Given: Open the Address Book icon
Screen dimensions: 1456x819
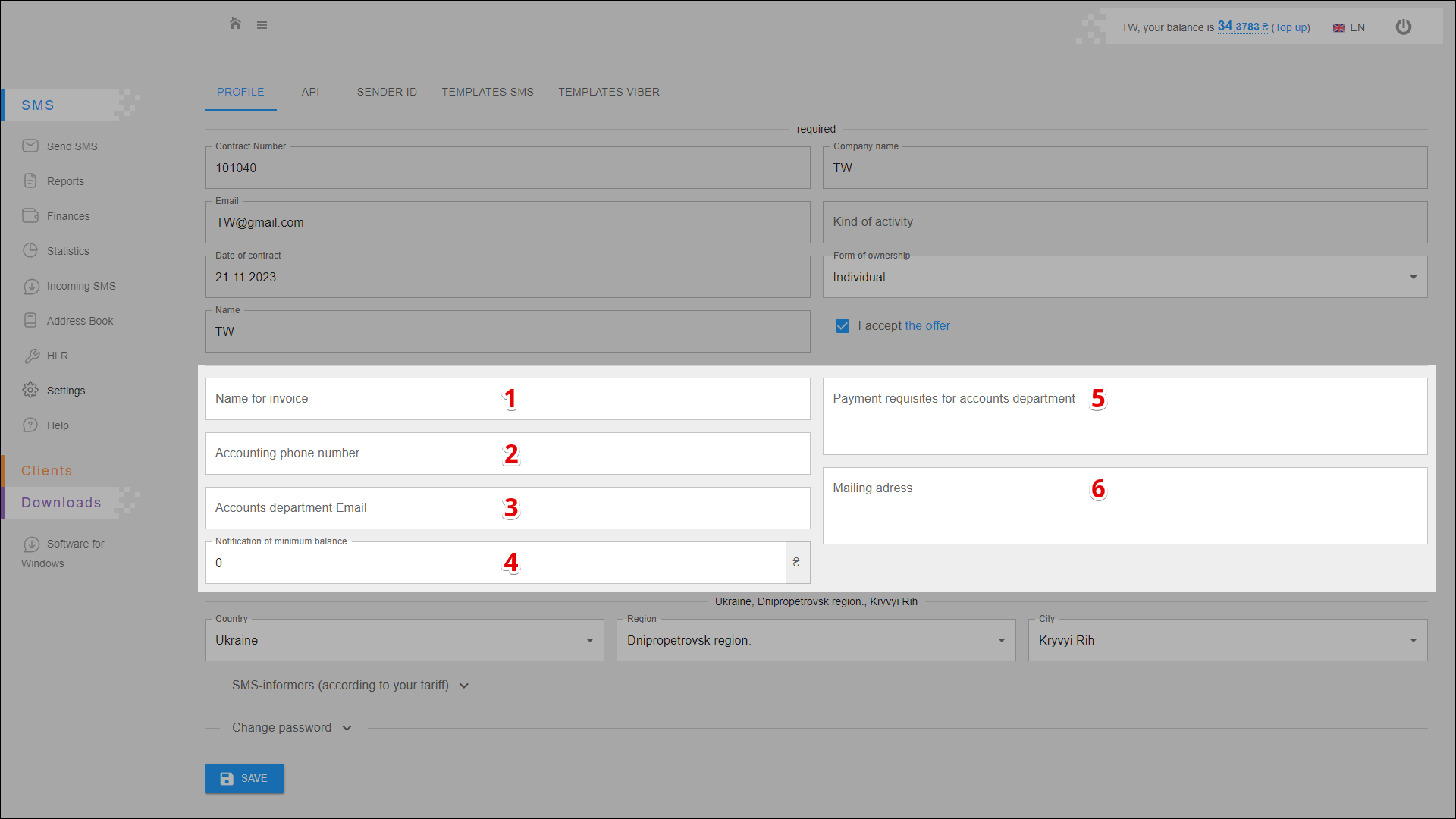Looking at the screenshot, I should 30,320.
